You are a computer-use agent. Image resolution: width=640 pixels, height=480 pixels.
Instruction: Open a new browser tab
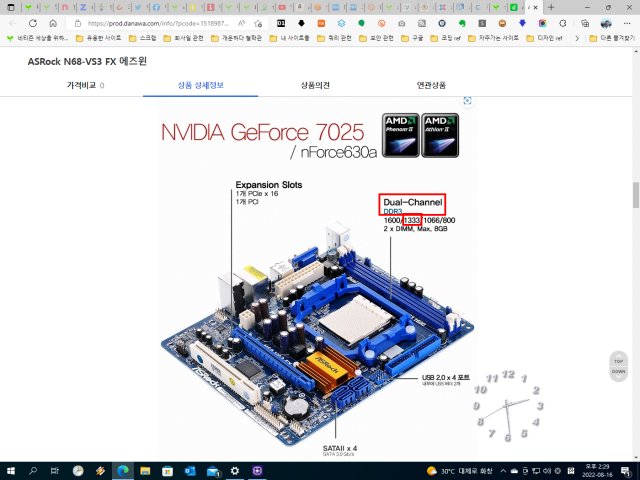pyautogui.click(x=551, y=7)
